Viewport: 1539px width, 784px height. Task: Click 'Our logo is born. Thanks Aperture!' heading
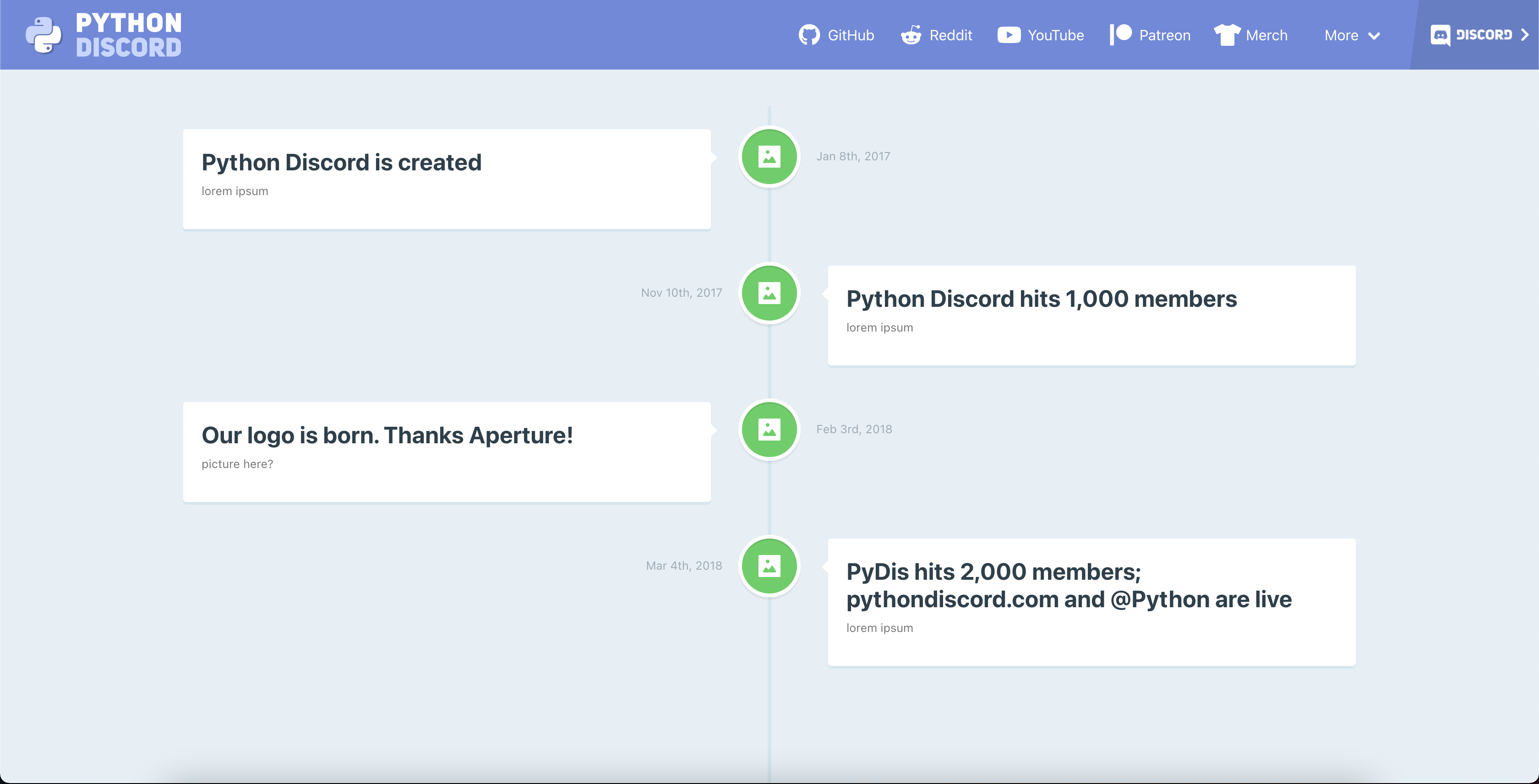coord(387,436)
